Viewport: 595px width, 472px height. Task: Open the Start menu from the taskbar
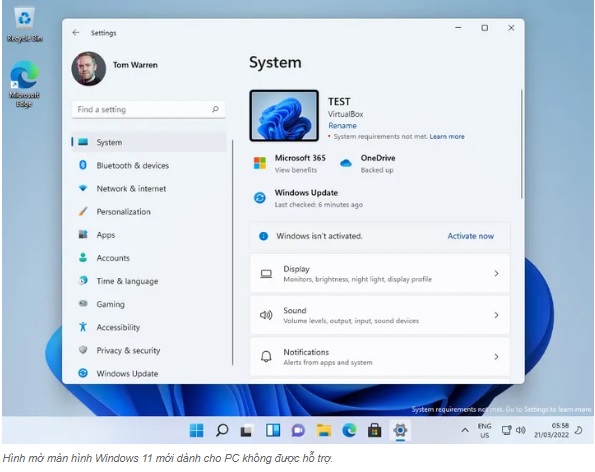tap(196, 430)
